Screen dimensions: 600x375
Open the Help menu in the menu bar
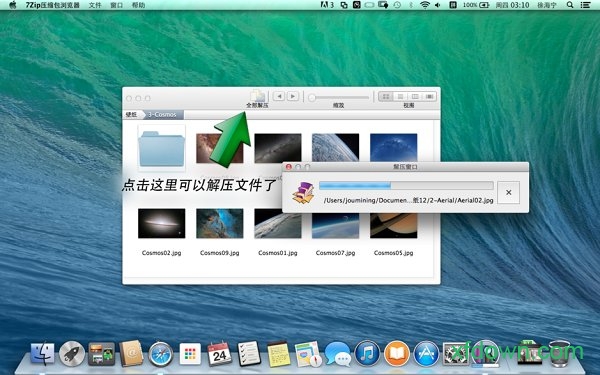click(138, 5)
